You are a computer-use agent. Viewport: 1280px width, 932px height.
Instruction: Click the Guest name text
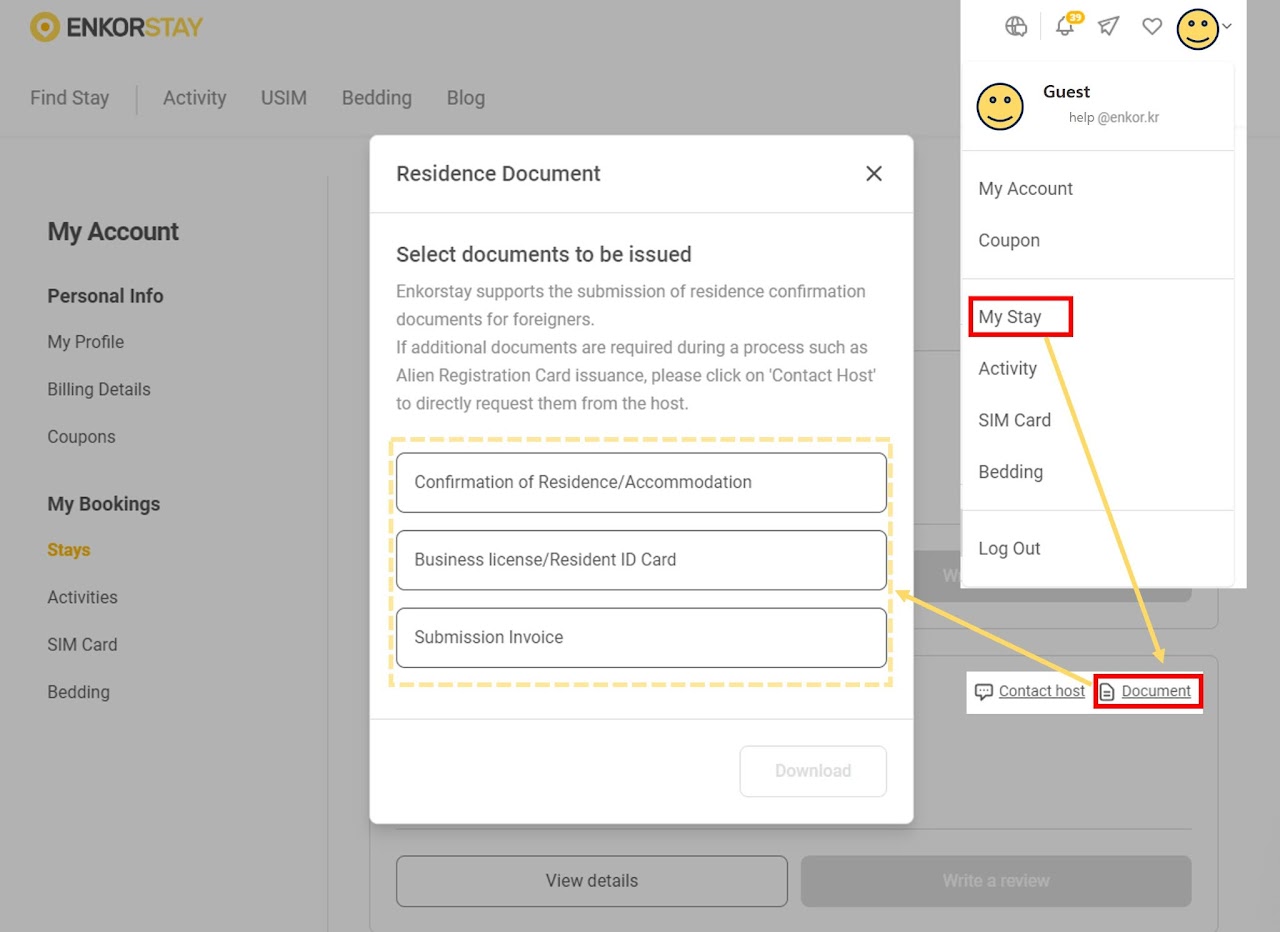point(1066,92)
